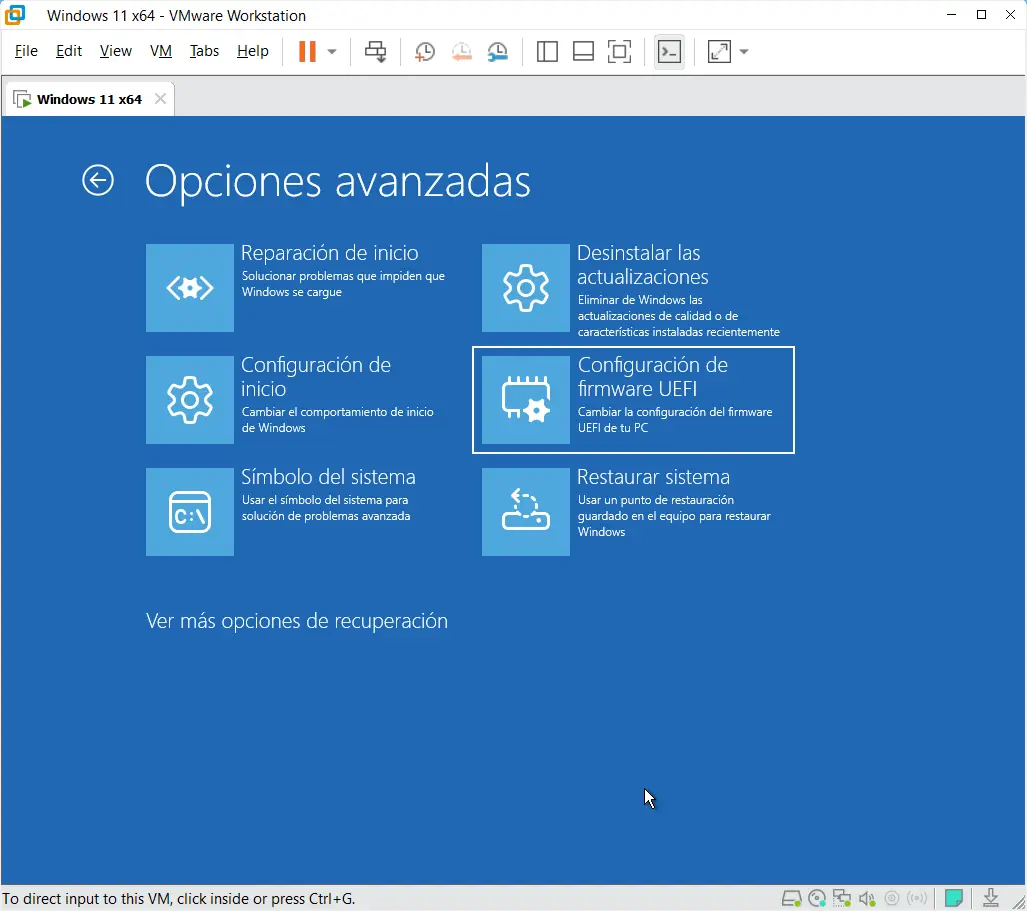Select Desinstalar las actualizaciones title text
The width and height of the screenshot is (1027, 911).
(x=643, y=265)
